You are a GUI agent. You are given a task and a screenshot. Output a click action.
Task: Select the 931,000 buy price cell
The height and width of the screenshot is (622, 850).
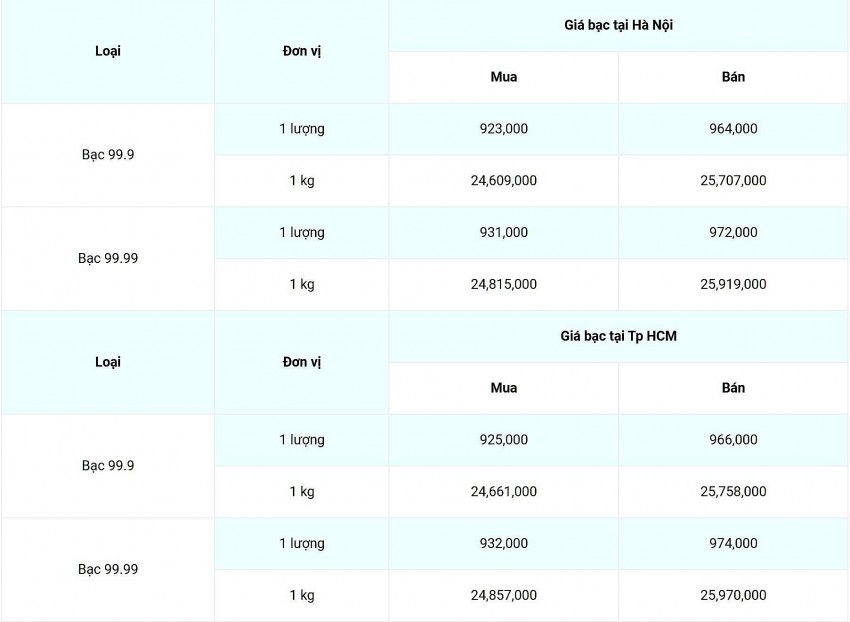pos(504,232)
